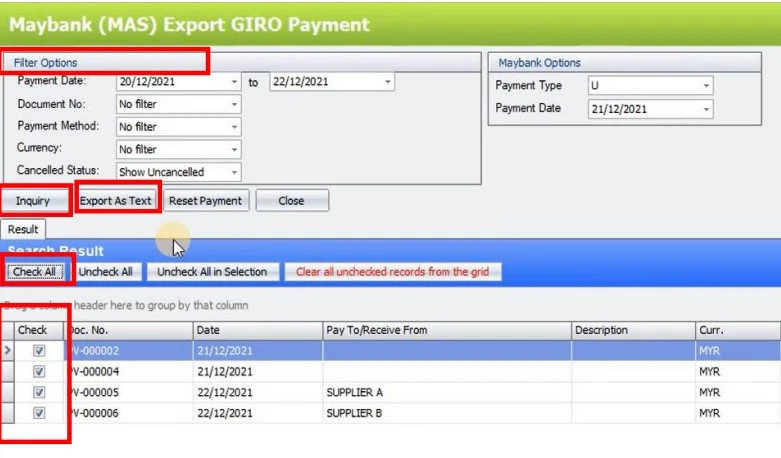This screenshot has width=781, height=458.
Task: Uncheck the PV-000005 row checkbox
Action: click(39, 392)
